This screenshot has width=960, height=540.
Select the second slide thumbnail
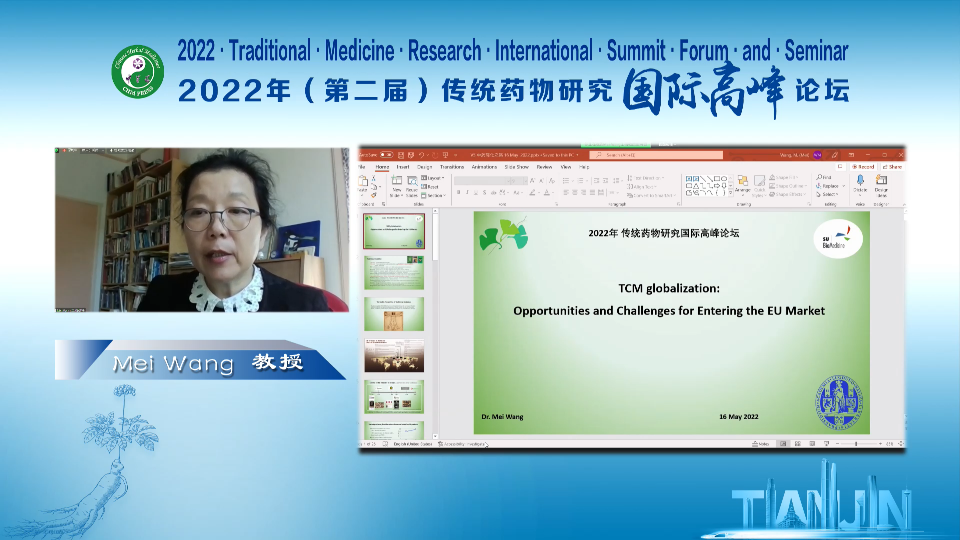coord(393,272)
